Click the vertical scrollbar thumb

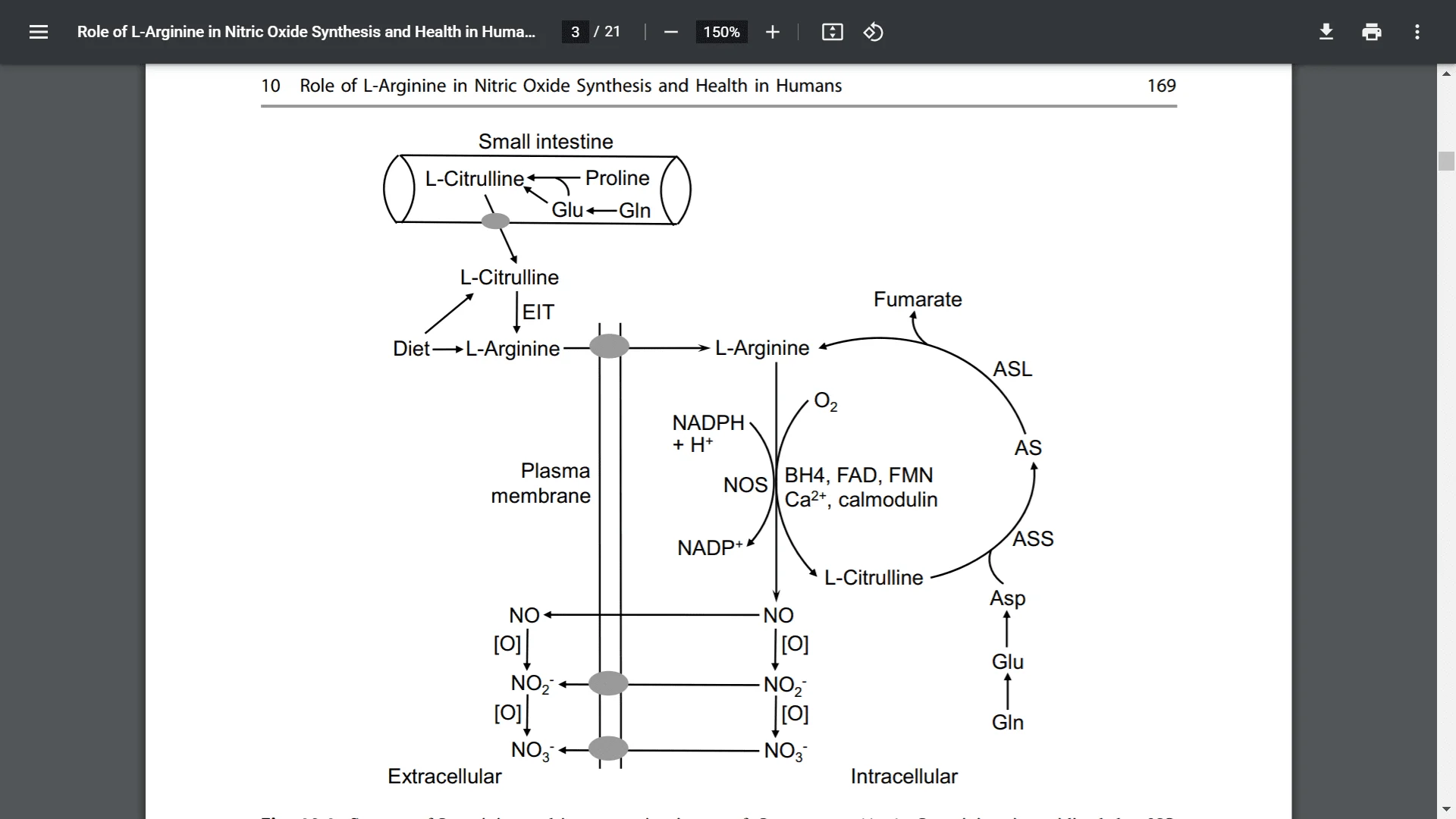coord(1446,161)
